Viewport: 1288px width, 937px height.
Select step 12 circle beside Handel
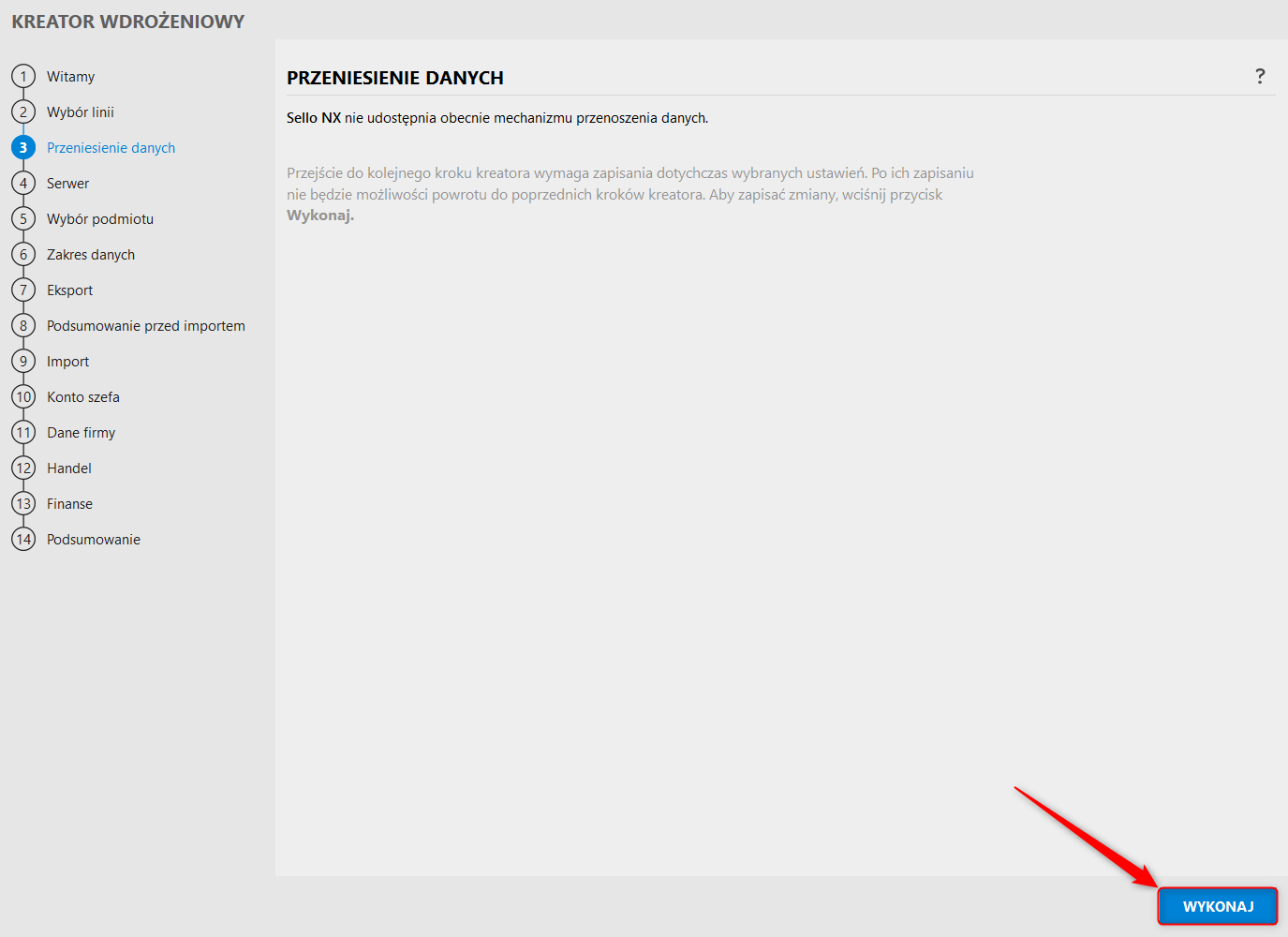click(x=23, y=468)
